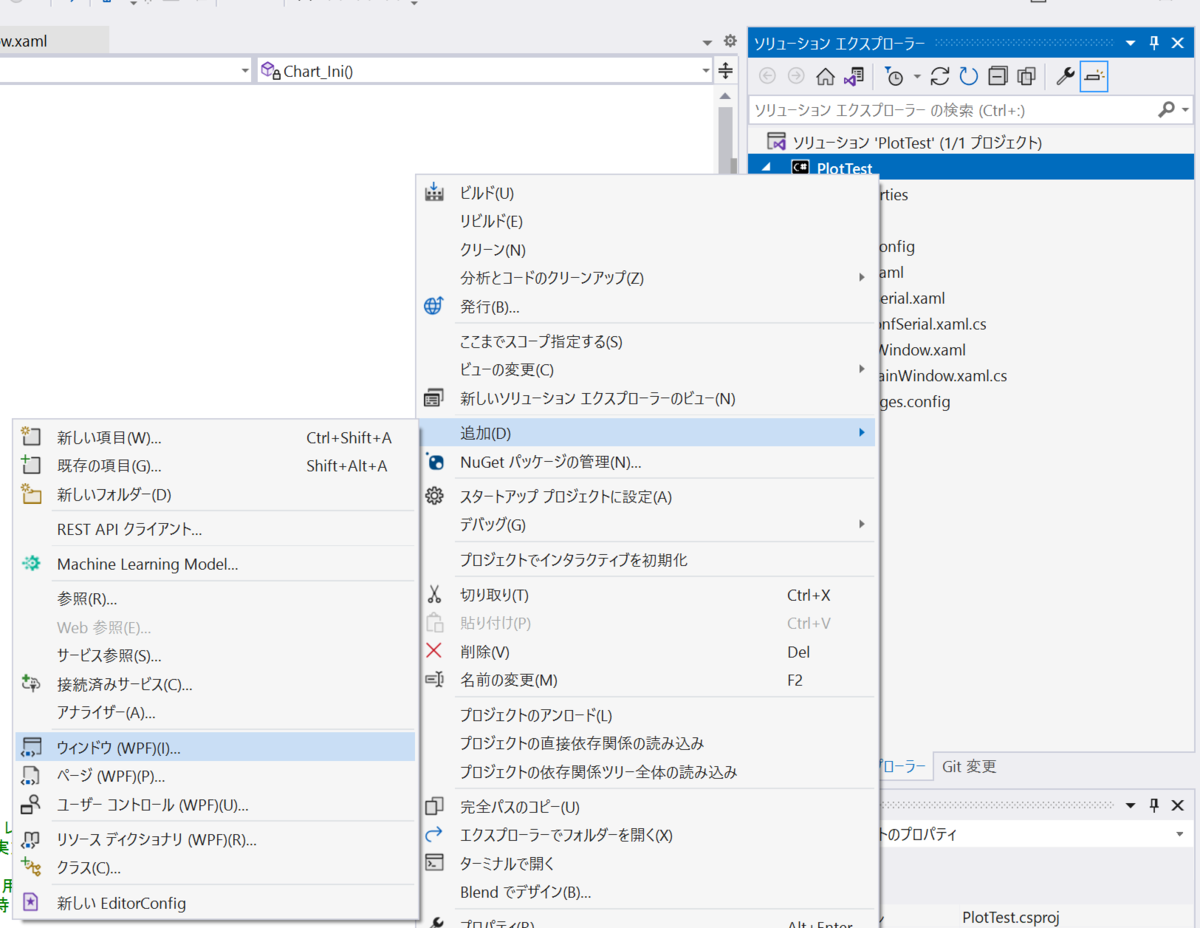Refresh the Solution Explorer
Image resolution: width=1200 pixels, height=928 pixels.
coord(968,76)
